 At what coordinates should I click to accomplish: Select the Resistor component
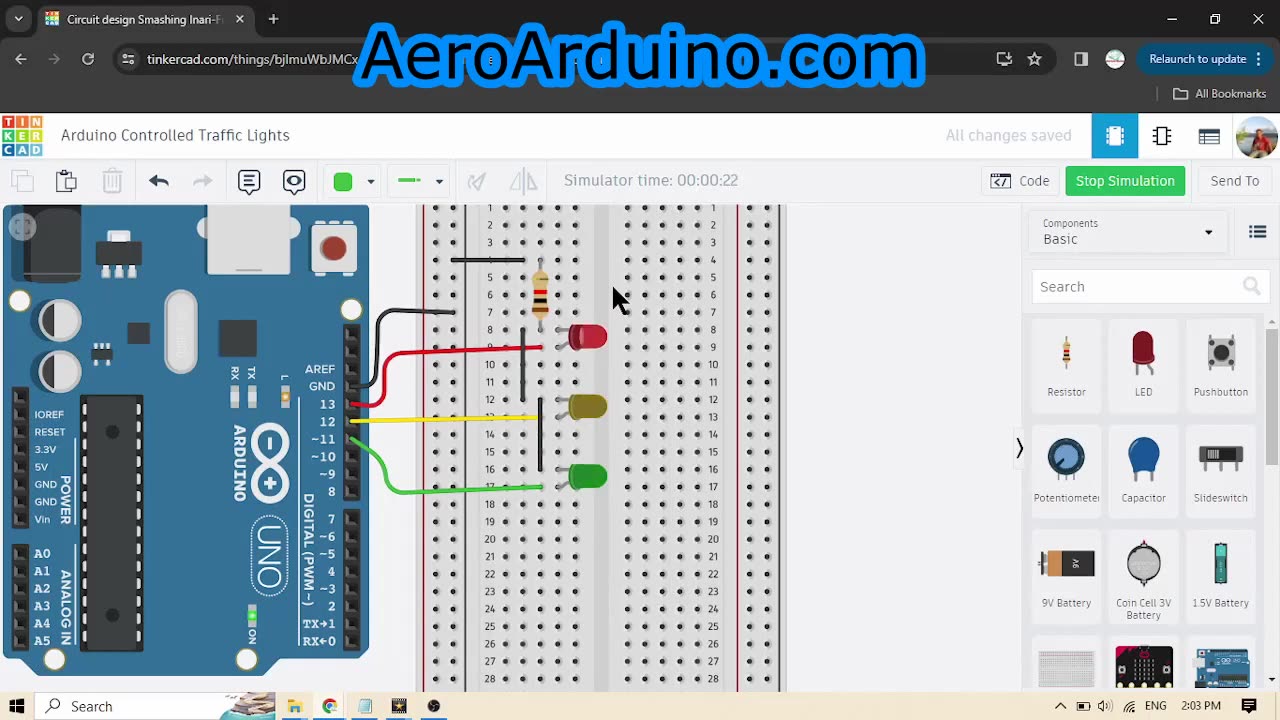click(x=1066, y=365)
